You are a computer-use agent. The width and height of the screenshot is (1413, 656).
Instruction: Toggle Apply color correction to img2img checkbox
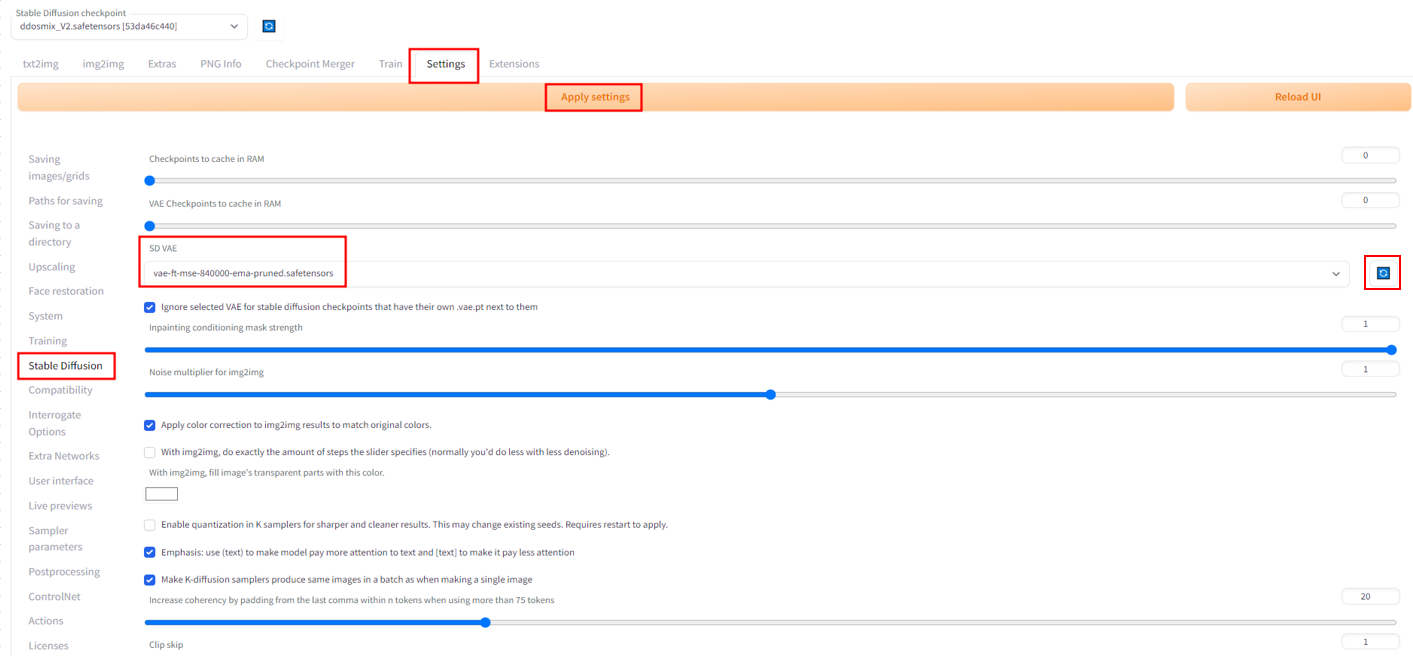point(150,425)
